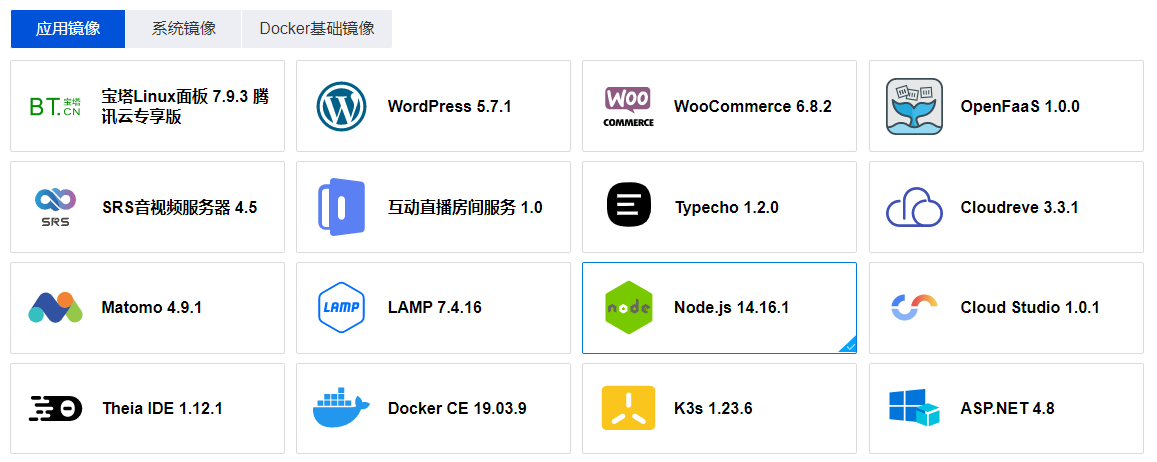Screen dimensions: 1157x462
Task: Click the selected checkmark on Node.js card
Action: [x=849, y=346]
